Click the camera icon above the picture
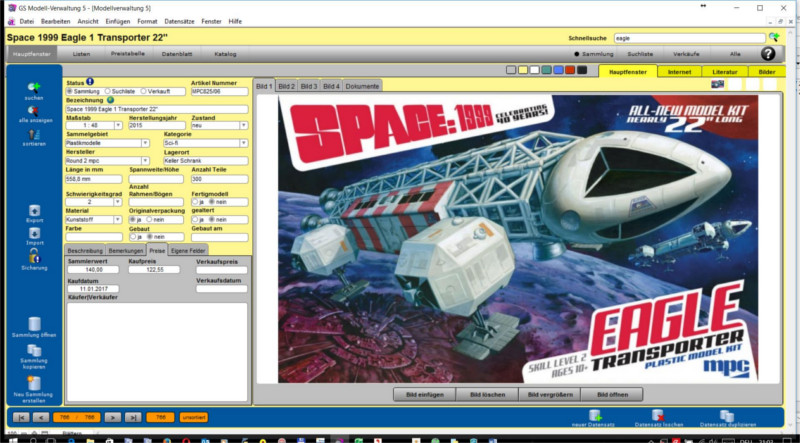 [x=717, y=84]
